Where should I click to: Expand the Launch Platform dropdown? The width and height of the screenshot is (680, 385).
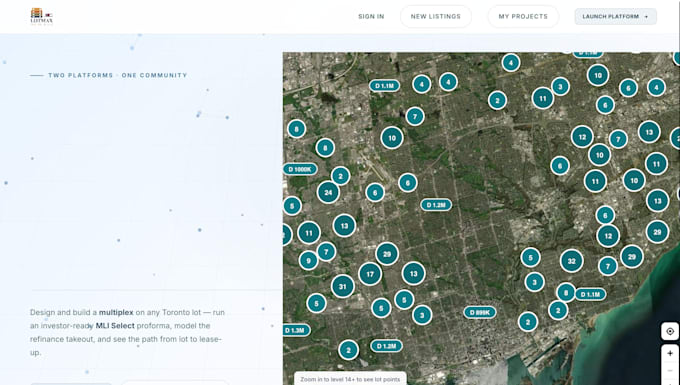(x=615, y=16)
